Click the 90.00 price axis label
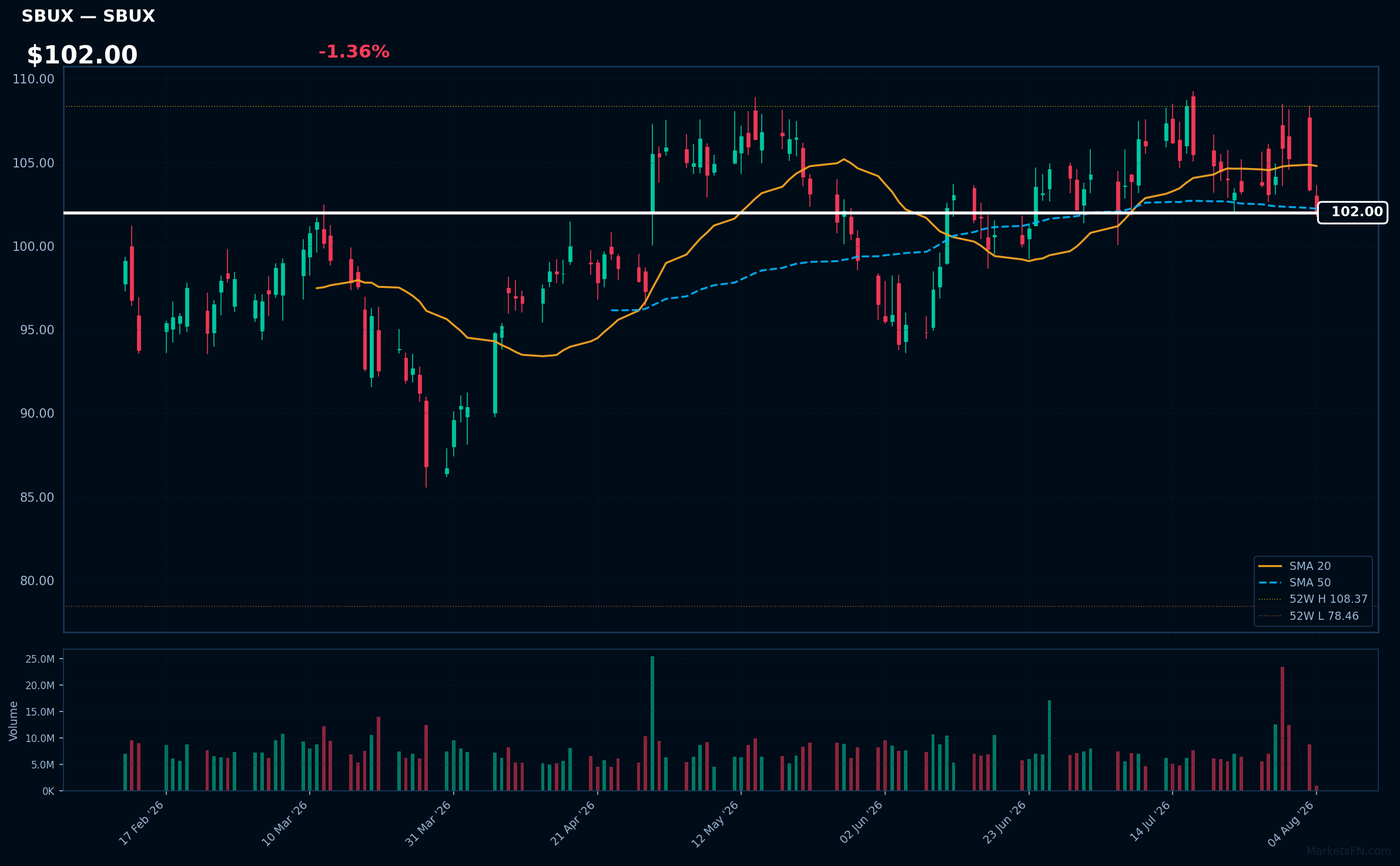 pos(37,413)
